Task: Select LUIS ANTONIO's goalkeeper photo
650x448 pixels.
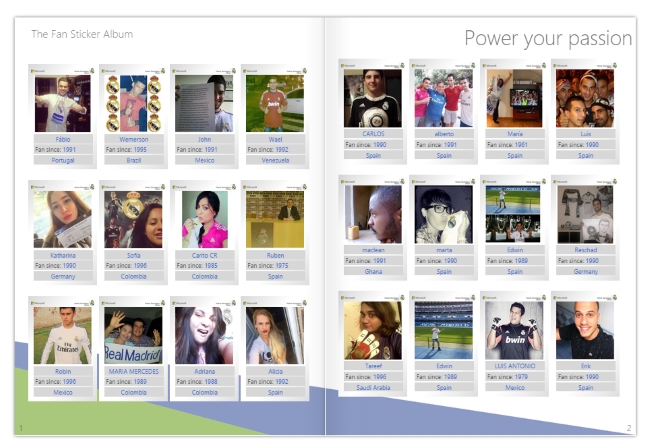Action: point(514,330)
